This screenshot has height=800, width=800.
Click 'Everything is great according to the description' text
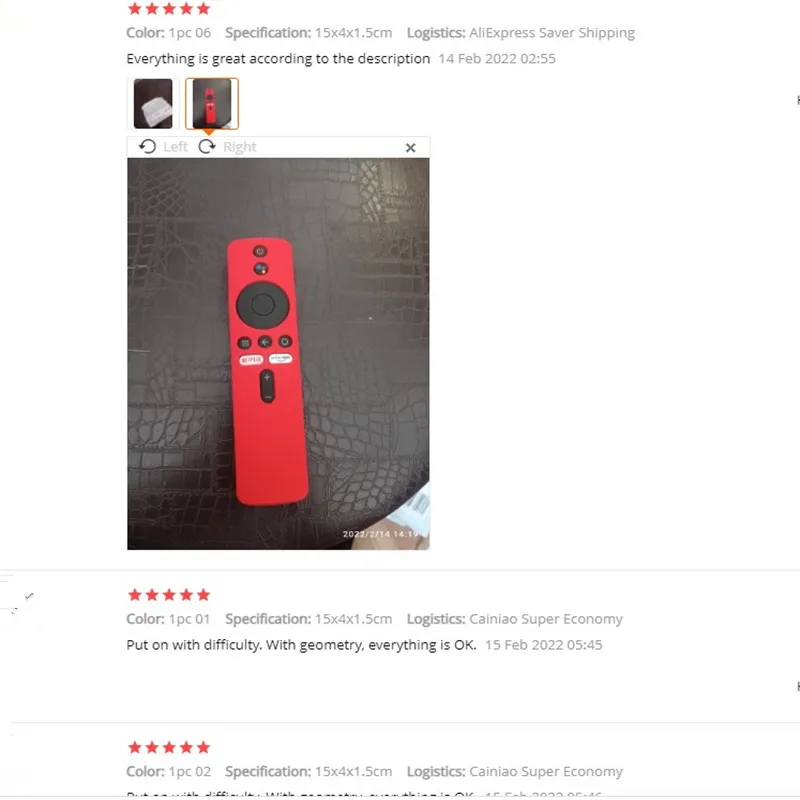pyautogui.click(x=278, y=59)
